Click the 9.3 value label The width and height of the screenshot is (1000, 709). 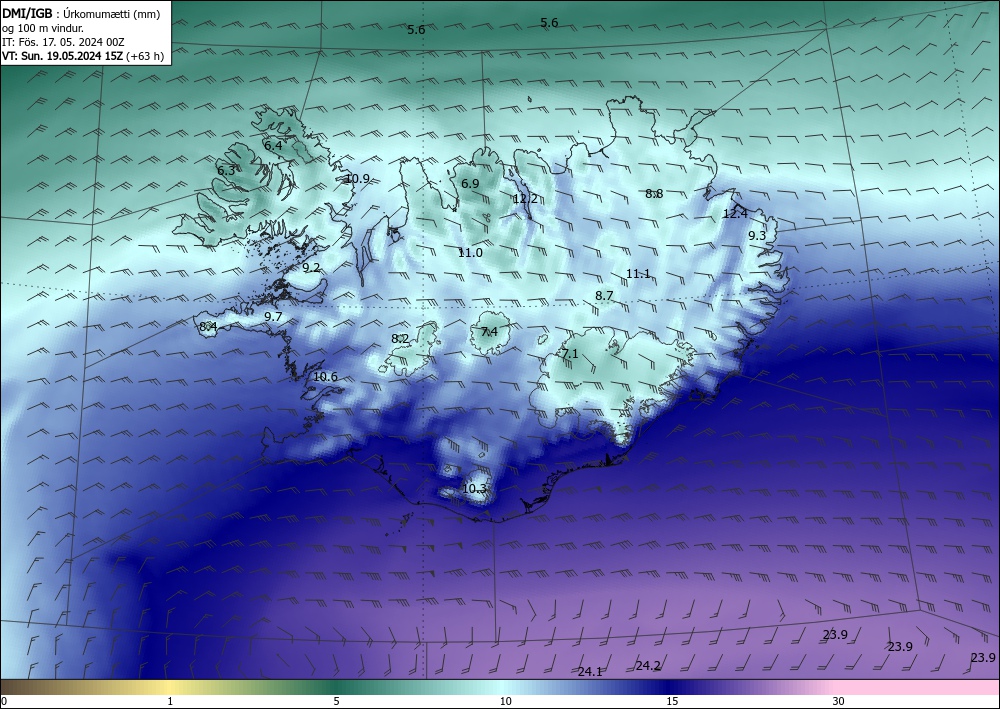coord(756,235)
